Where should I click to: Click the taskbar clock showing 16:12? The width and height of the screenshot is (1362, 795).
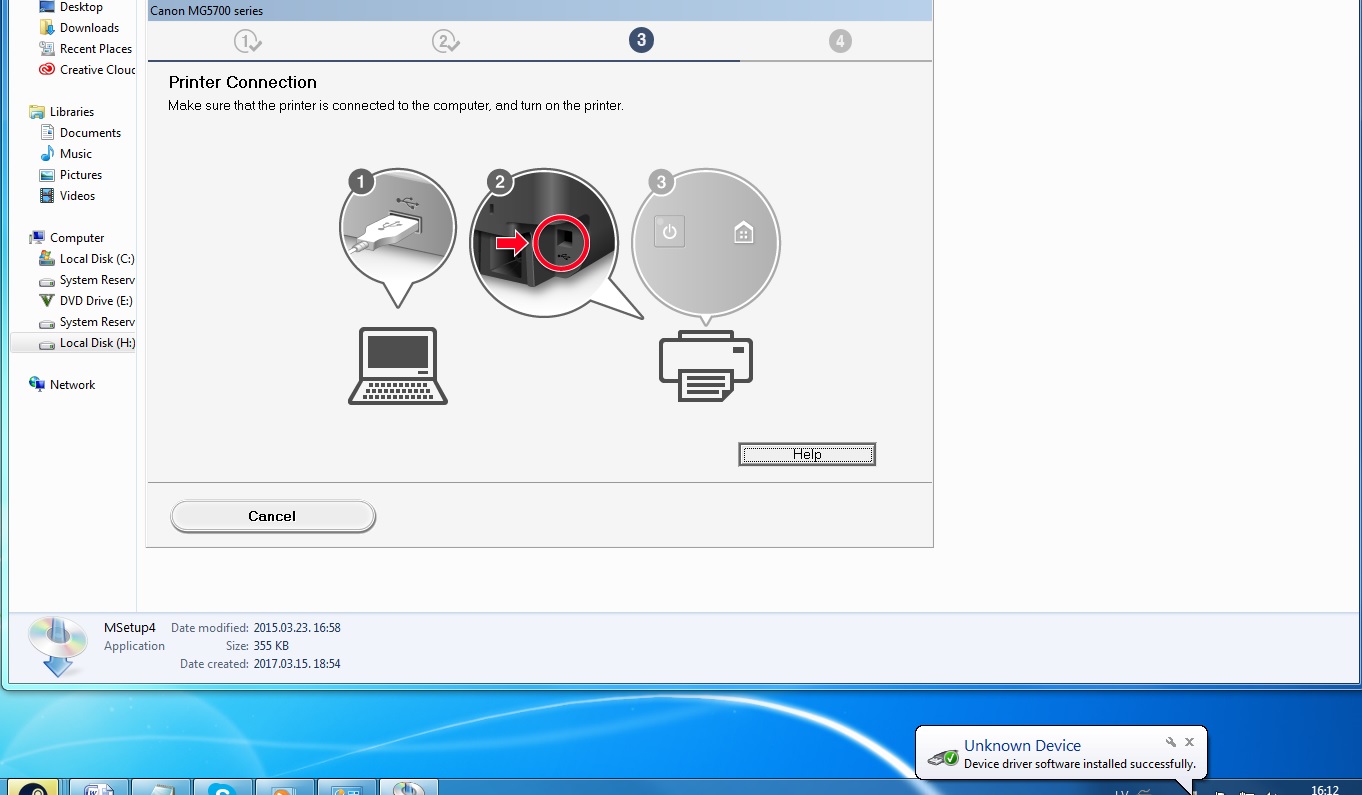pyautogui.click(x=1325, y=790)
